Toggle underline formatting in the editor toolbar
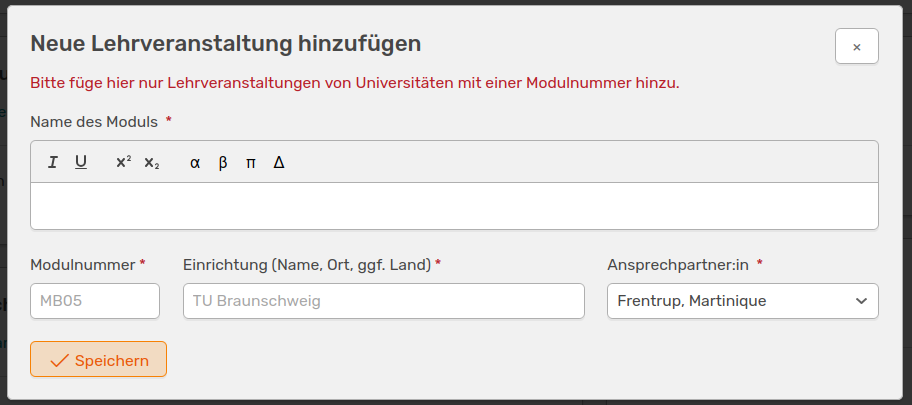The image size is (912, 405). (81, 162)
